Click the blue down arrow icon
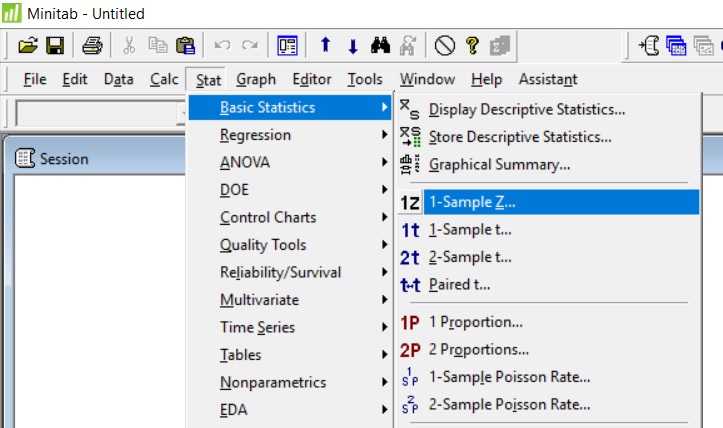723x428 pixels. (x=352, y=45)
